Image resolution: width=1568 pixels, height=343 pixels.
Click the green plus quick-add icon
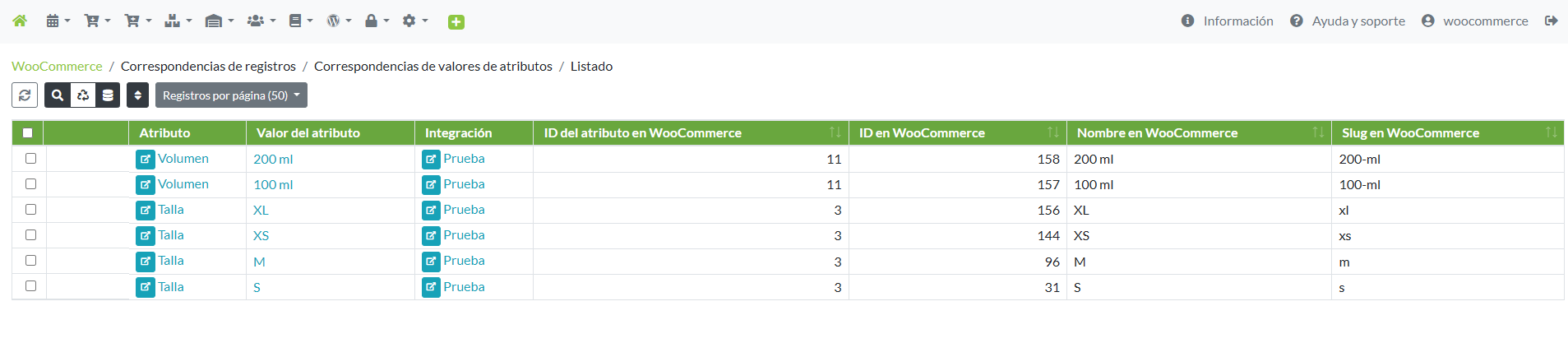[456, 22]
